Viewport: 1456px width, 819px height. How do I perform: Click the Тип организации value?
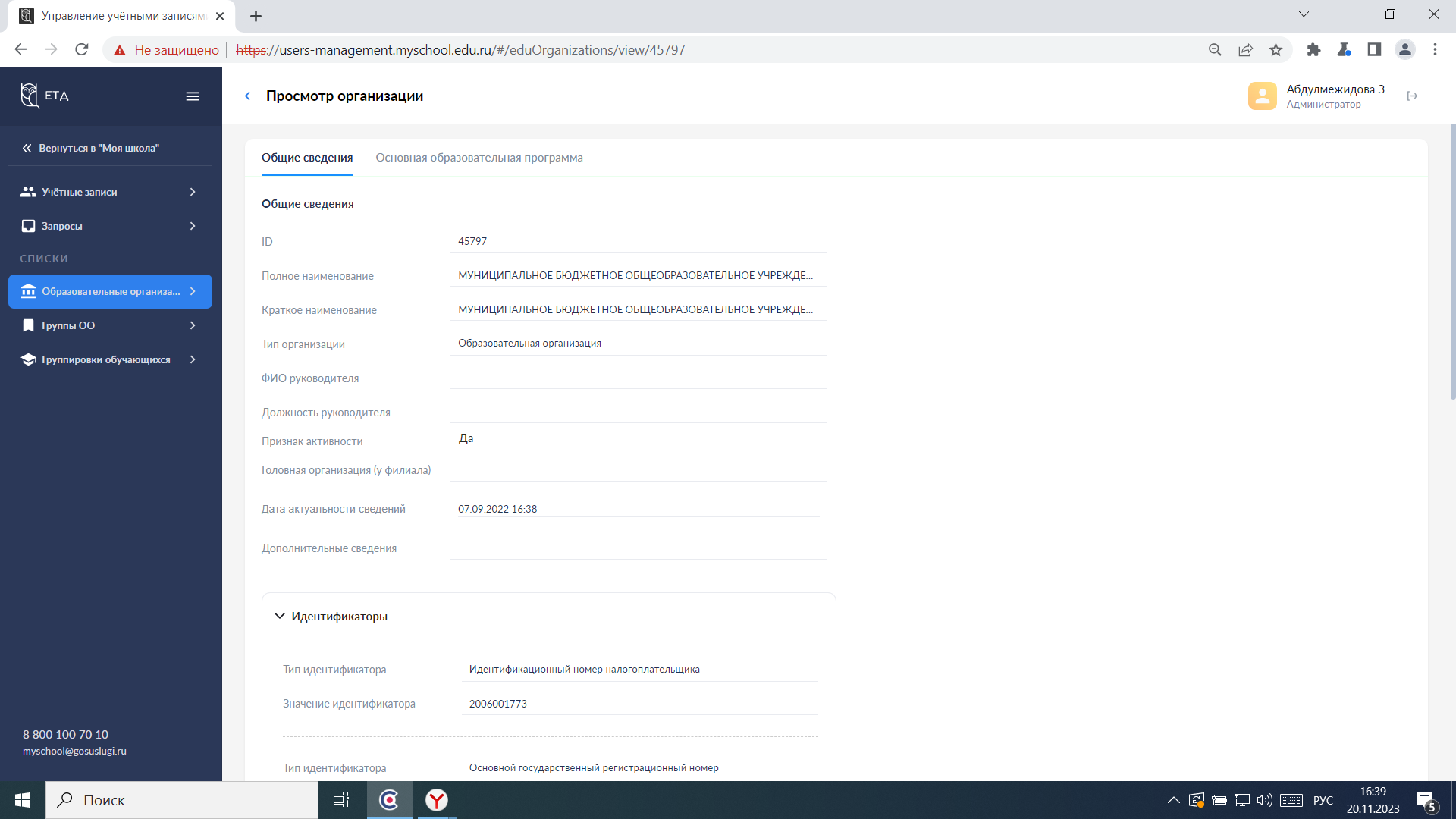pyautogui.click(x=529, y=344)
